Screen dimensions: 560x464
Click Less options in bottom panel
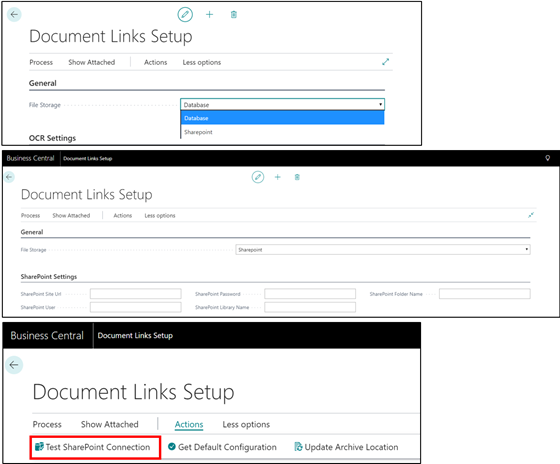pyautogui.click(x=246, y=424)
